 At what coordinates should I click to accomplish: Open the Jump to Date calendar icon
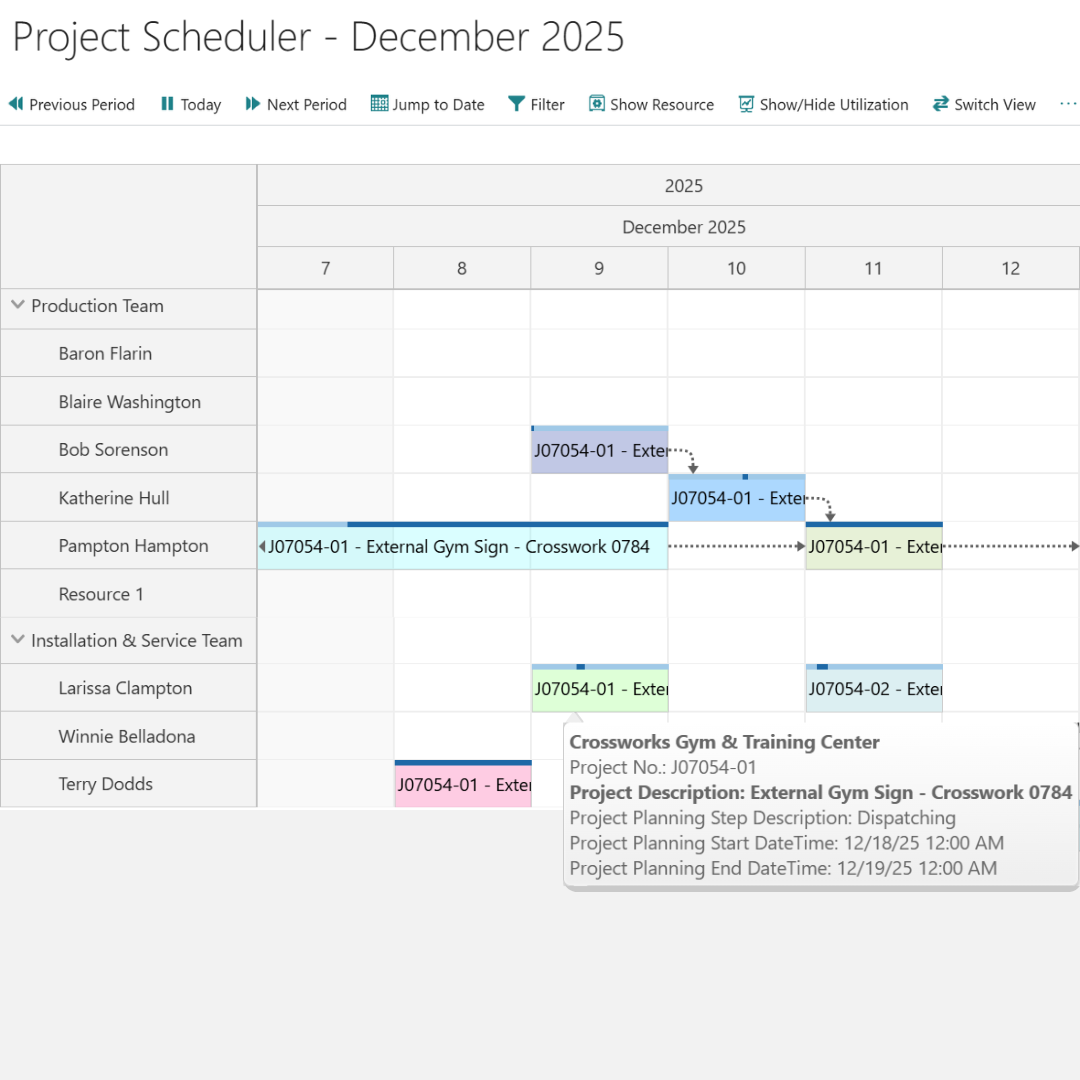(379, 104)
